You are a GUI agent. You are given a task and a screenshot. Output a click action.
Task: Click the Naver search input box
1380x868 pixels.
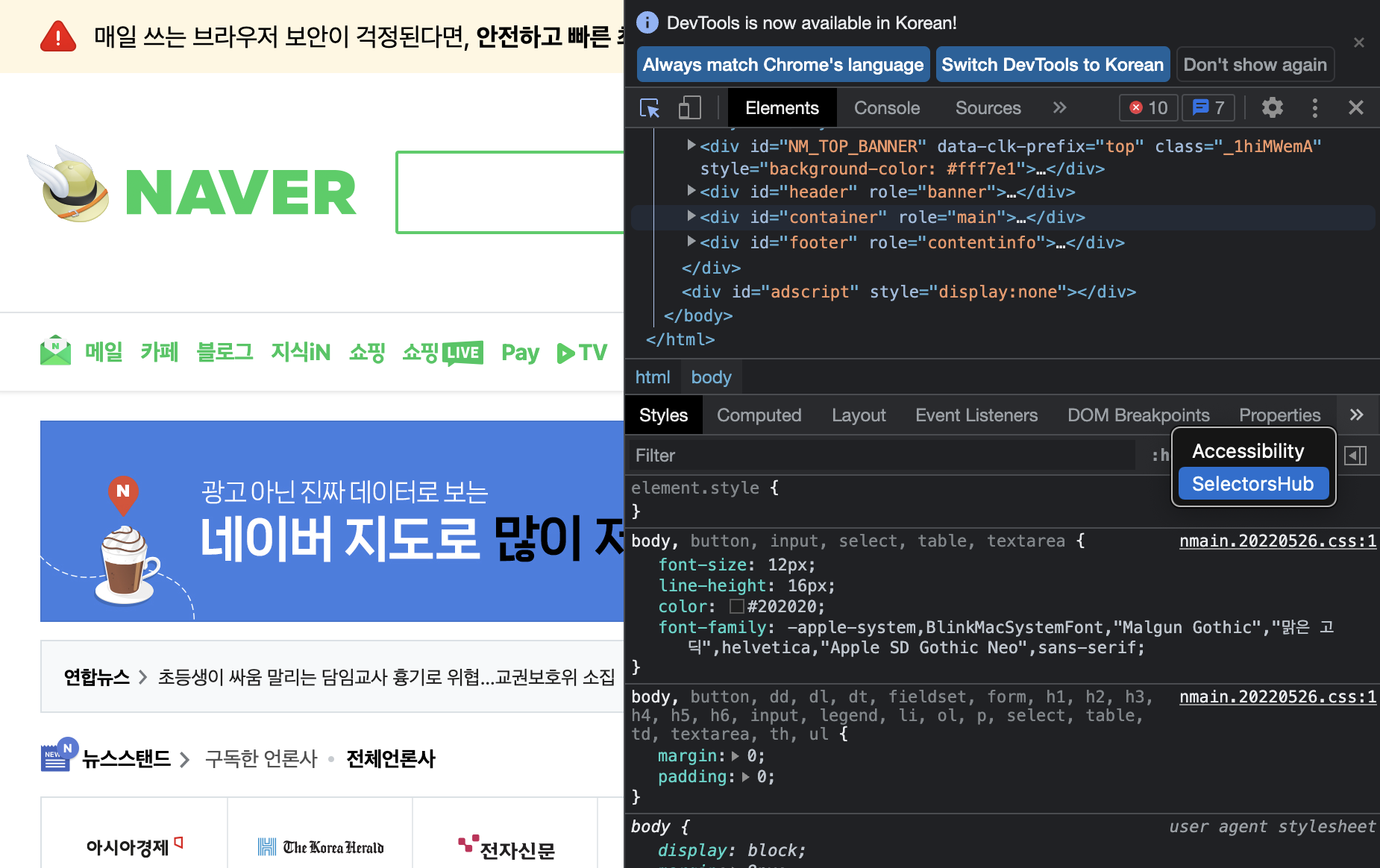click(510, 192)
